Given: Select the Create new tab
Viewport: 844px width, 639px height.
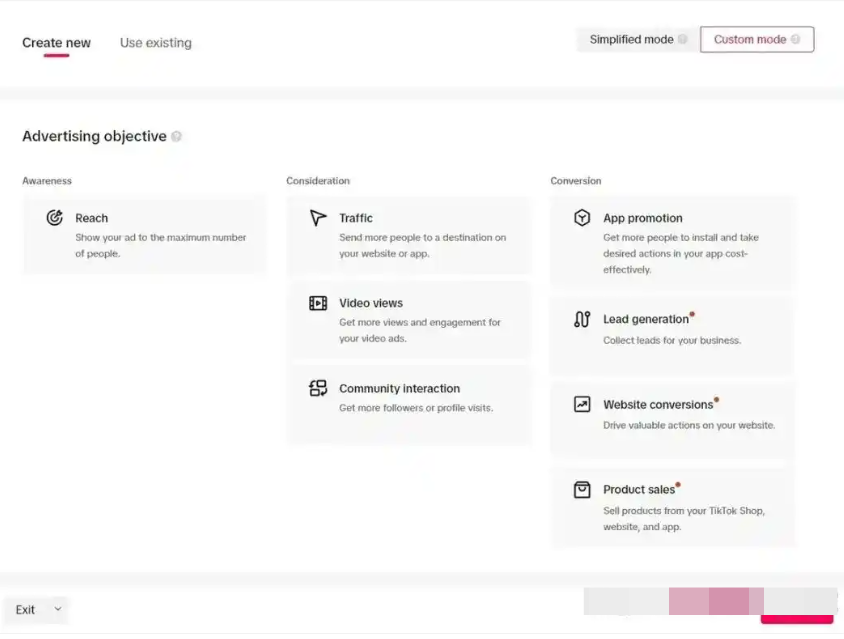Looking at the screenshot, I should coord(56,43).
